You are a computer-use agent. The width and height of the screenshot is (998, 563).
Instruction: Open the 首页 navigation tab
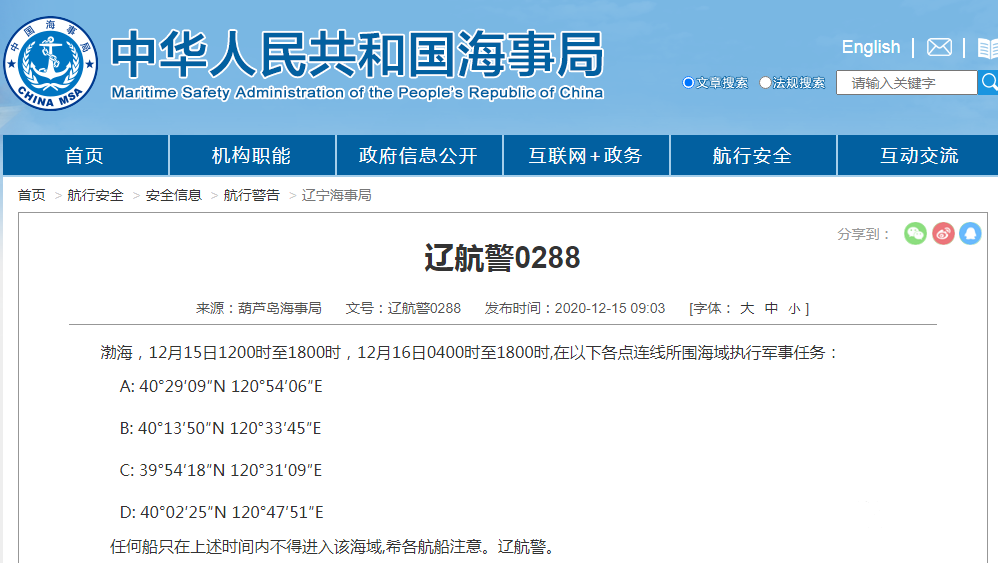[x=85, y=155]
